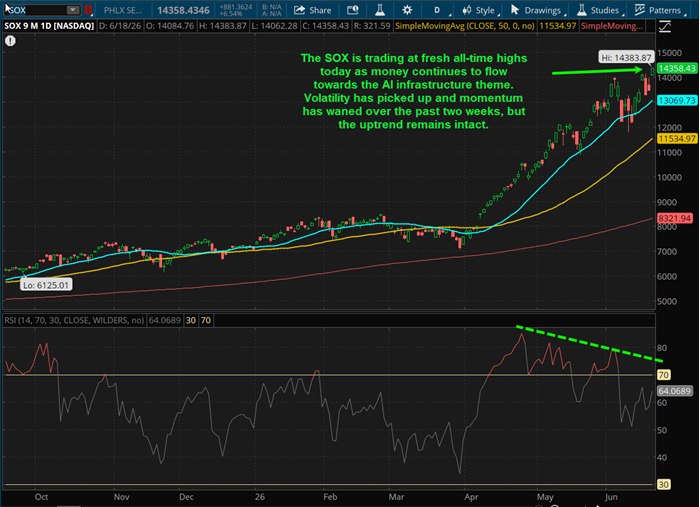This screenshot has height=507, width=700.
Task: Click the red symbol link color icon
Action: (88, 10)
